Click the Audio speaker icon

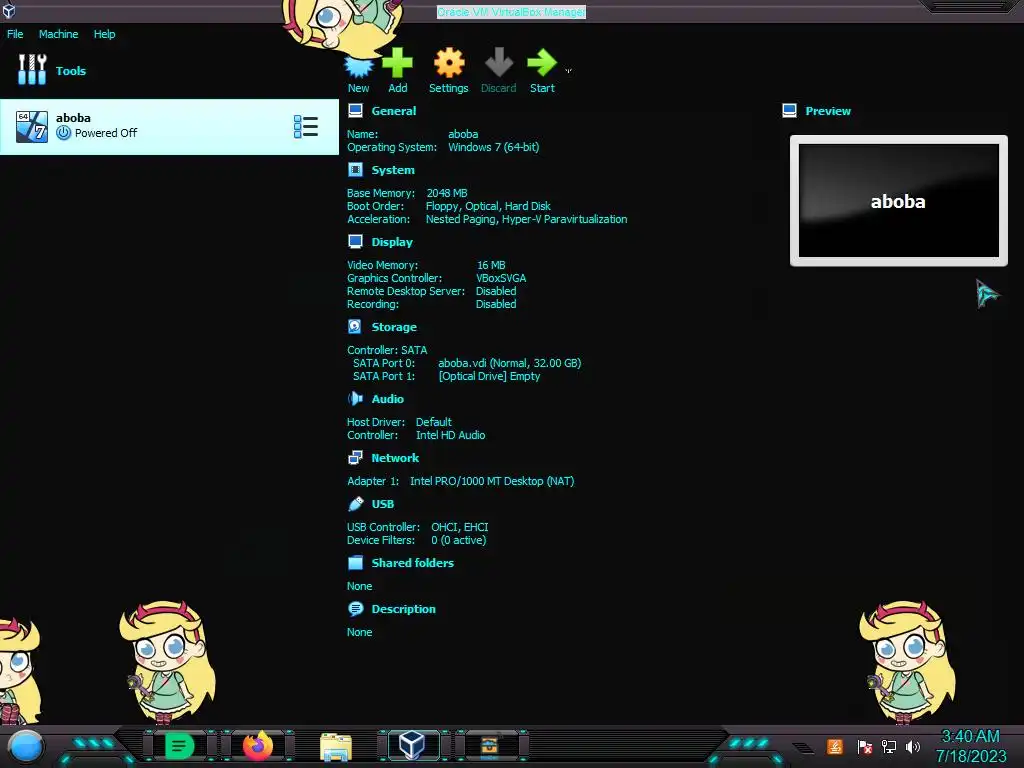tap(355, 398)
